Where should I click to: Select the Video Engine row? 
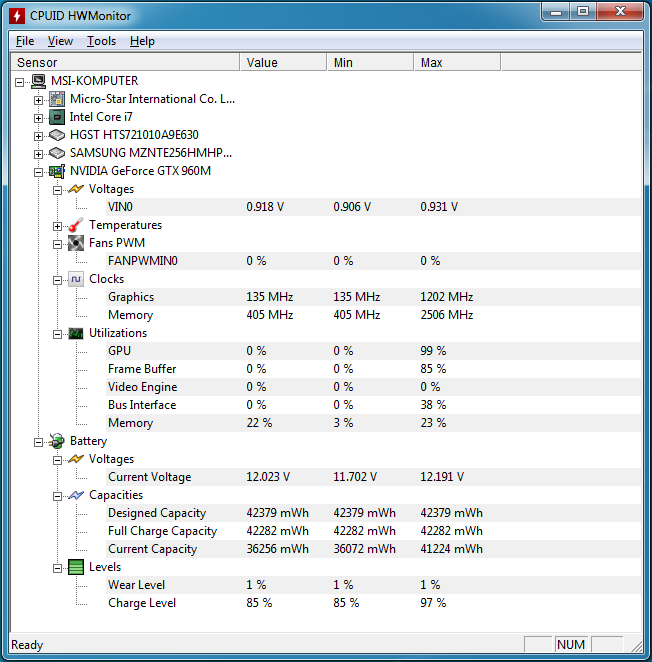click(x=374, y=387)
